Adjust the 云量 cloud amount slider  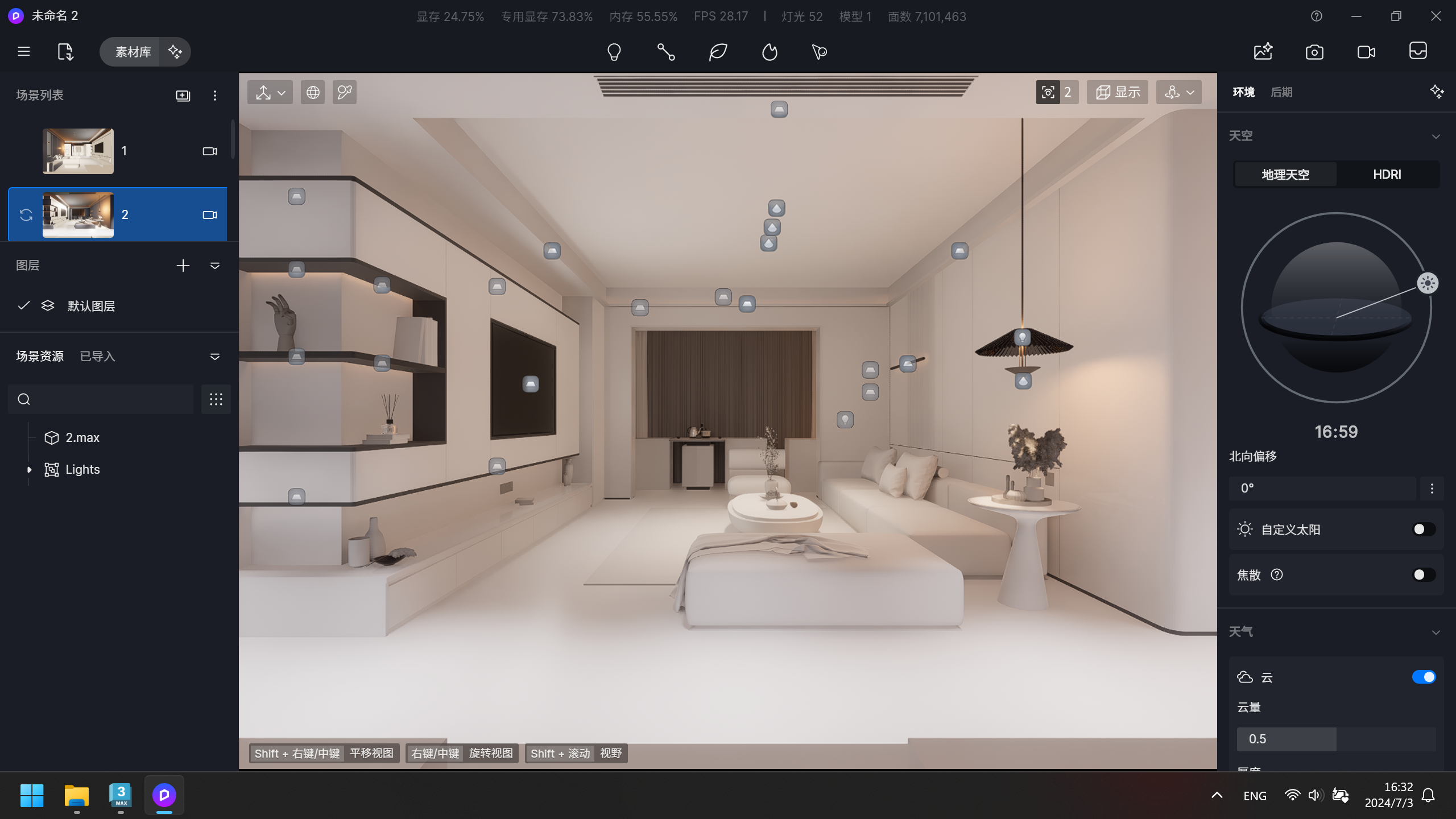(x=1336, y=739)
